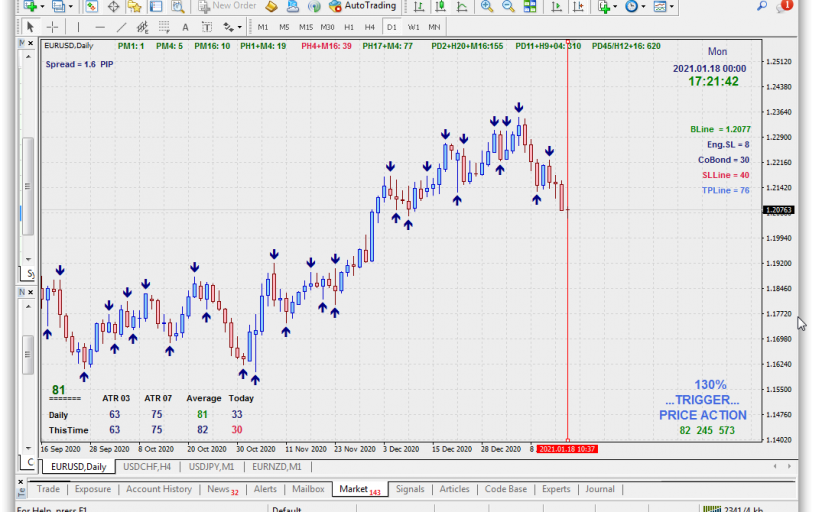This screenshot has width=822, height=512.
Task: Set timeframe to M30
Action: [327, 27]
